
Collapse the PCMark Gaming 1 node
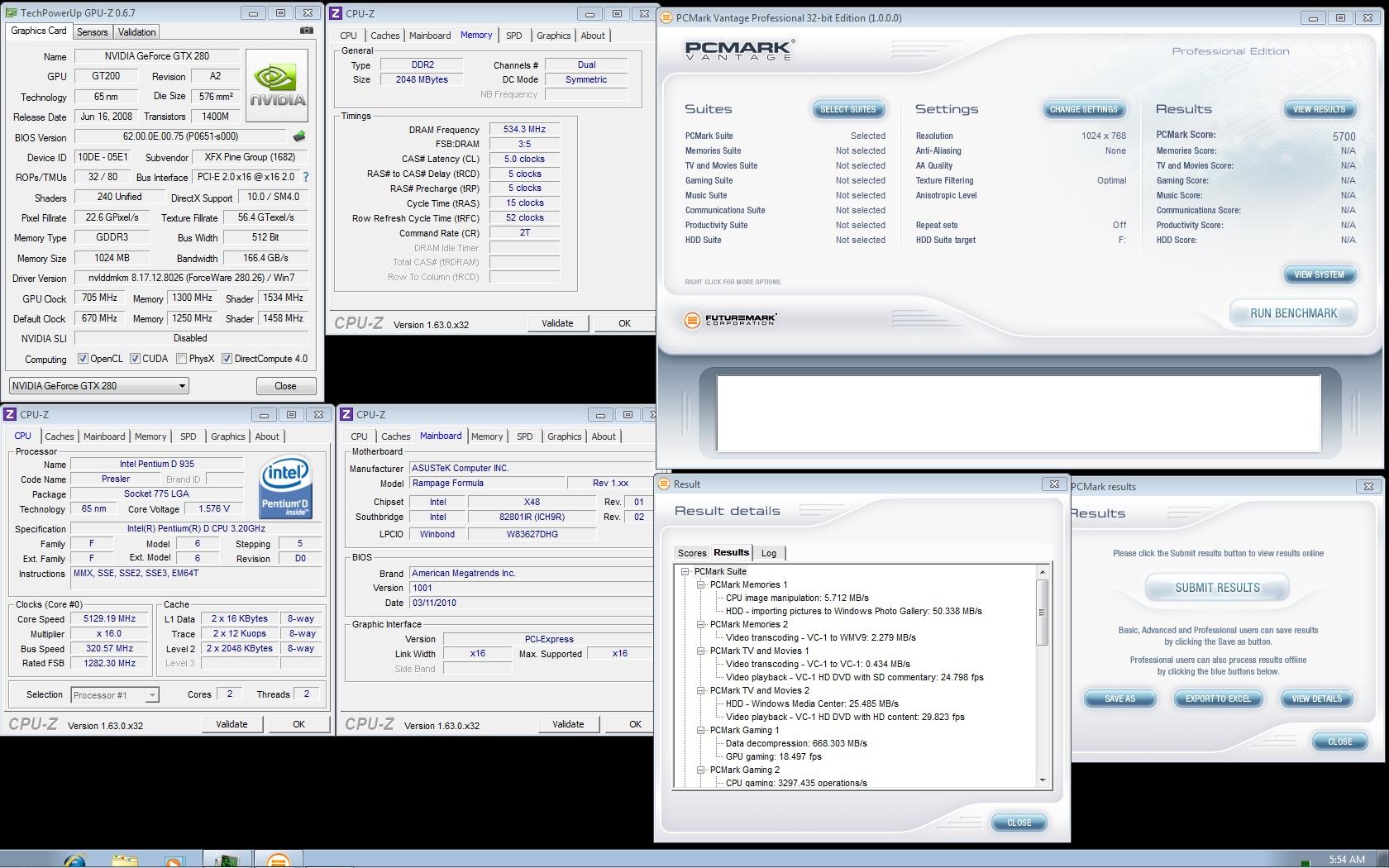pos(700,730)
